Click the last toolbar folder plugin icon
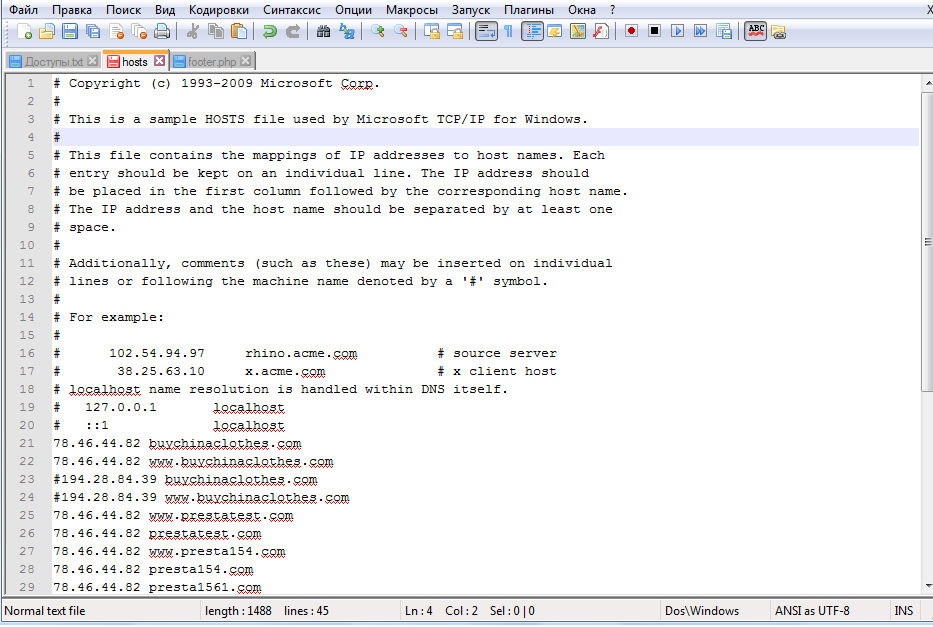Image resolution: width=933 pixels, height=627 pixels. (778, 31)
